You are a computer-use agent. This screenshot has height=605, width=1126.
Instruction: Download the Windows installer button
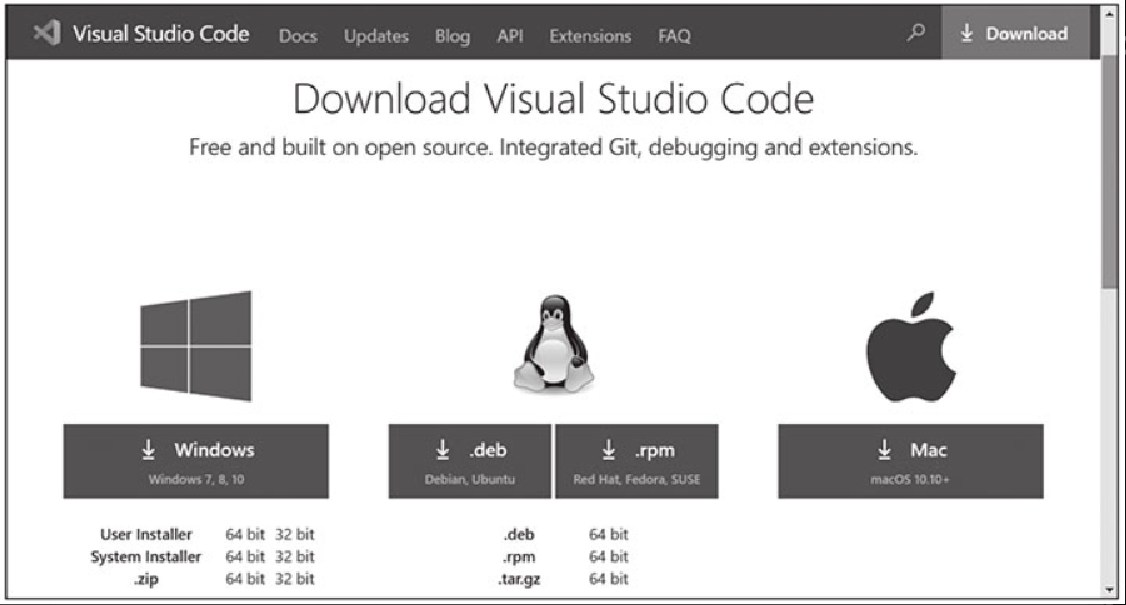pyautogui.click(x=196, y=461)
